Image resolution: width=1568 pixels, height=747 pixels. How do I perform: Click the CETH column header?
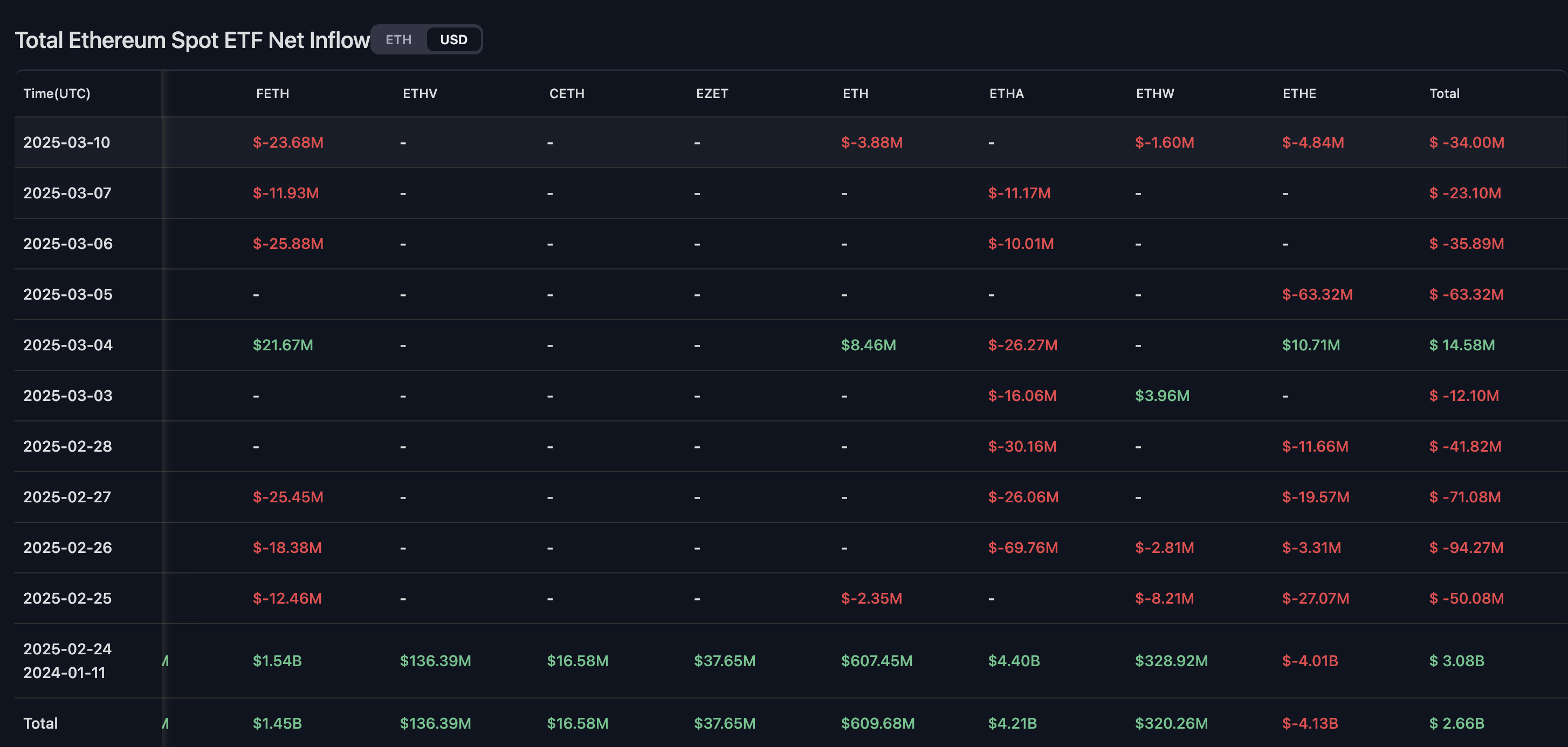point(567,94)
